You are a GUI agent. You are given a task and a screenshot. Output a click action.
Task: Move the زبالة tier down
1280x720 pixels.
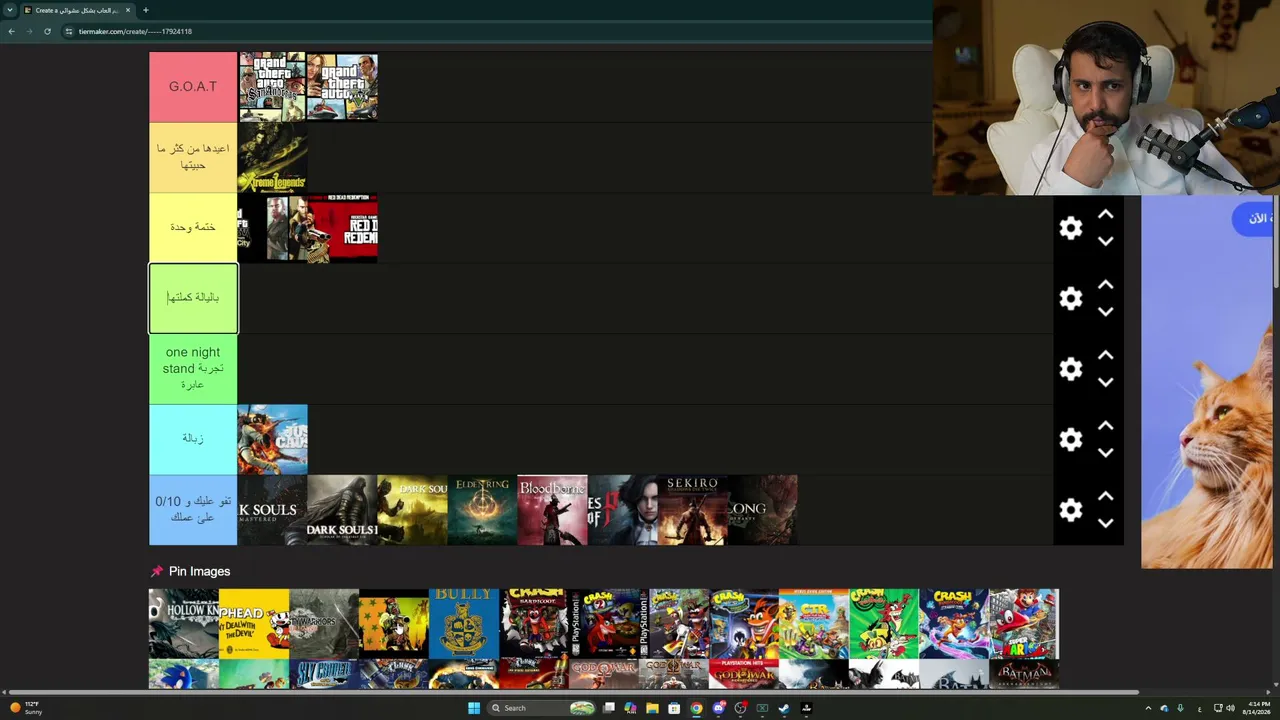click(1105, 453)
